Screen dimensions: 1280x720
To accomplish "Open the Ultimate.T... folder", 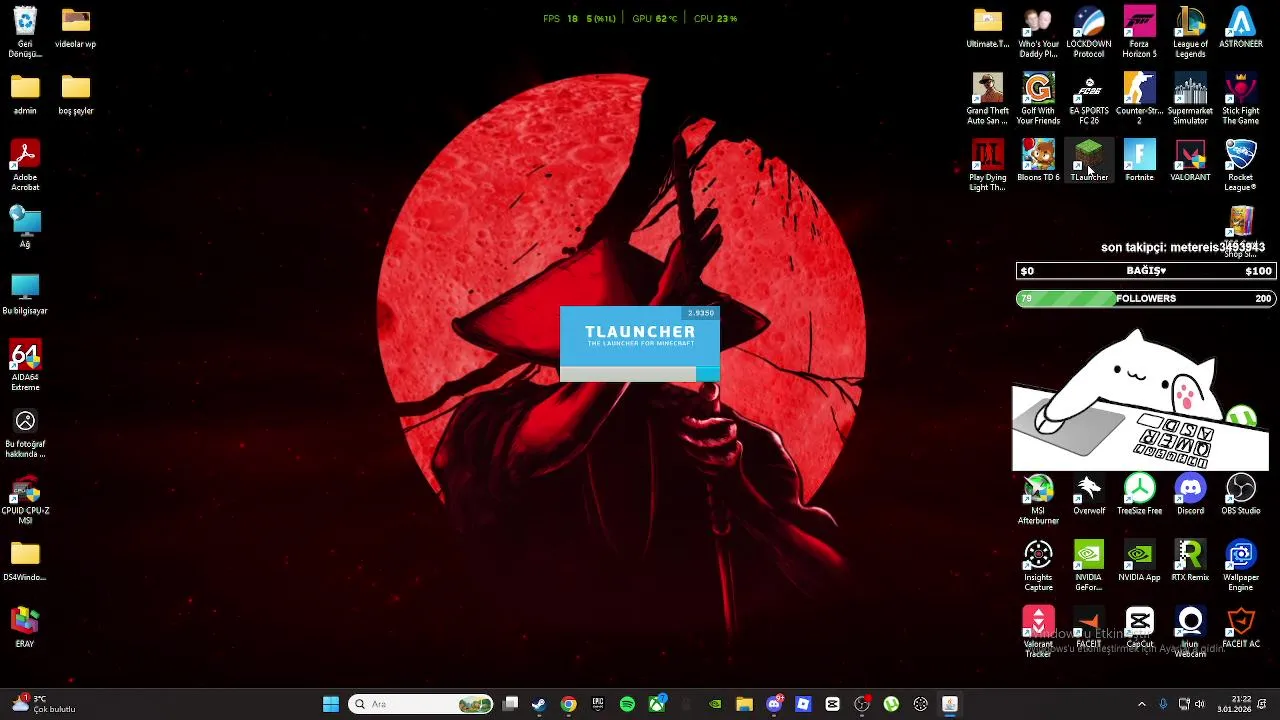I will coord(988,28).
